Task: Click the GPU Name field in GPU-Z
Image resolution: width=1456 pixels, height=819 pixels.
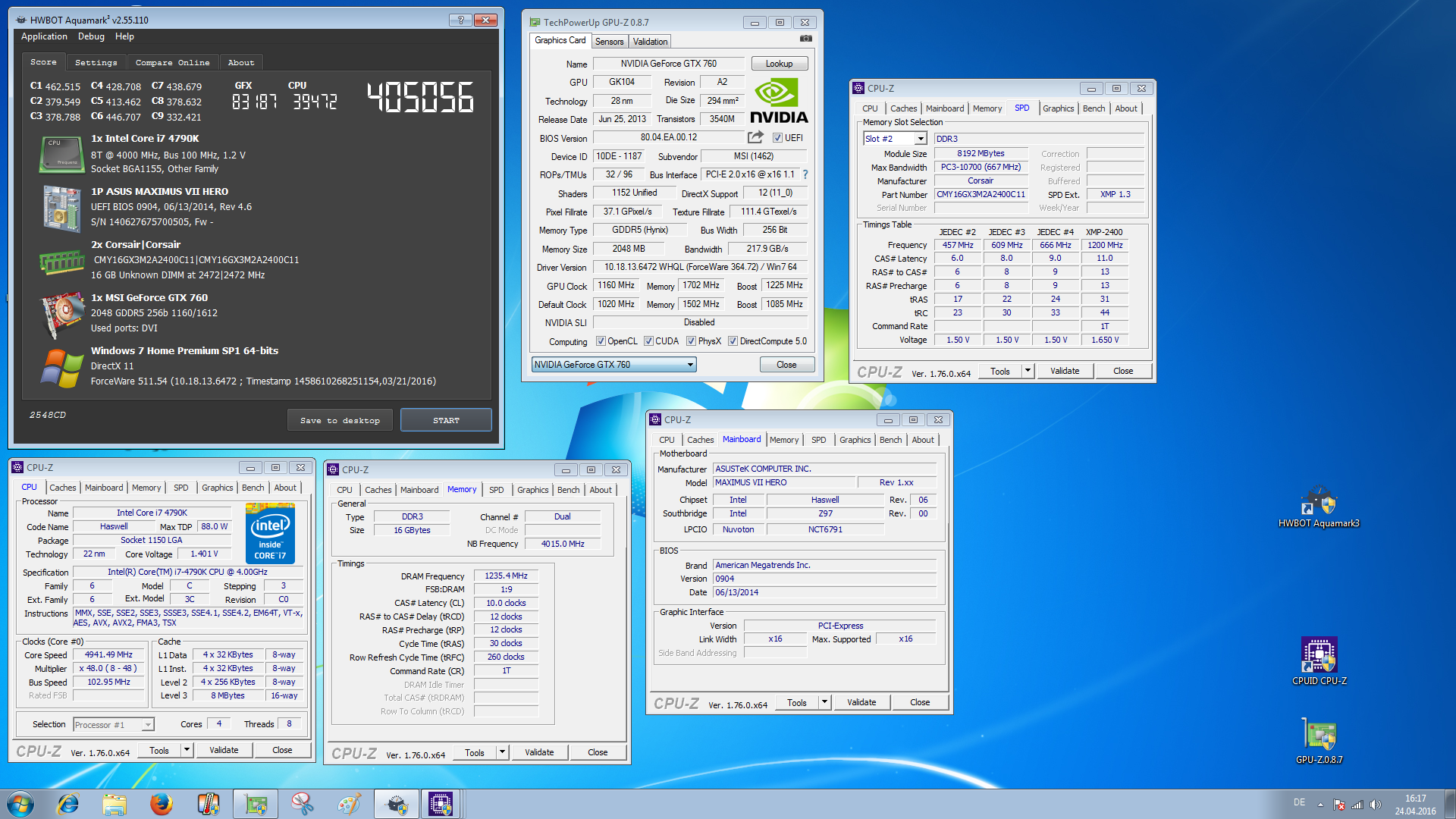Action: pos(668,64)
